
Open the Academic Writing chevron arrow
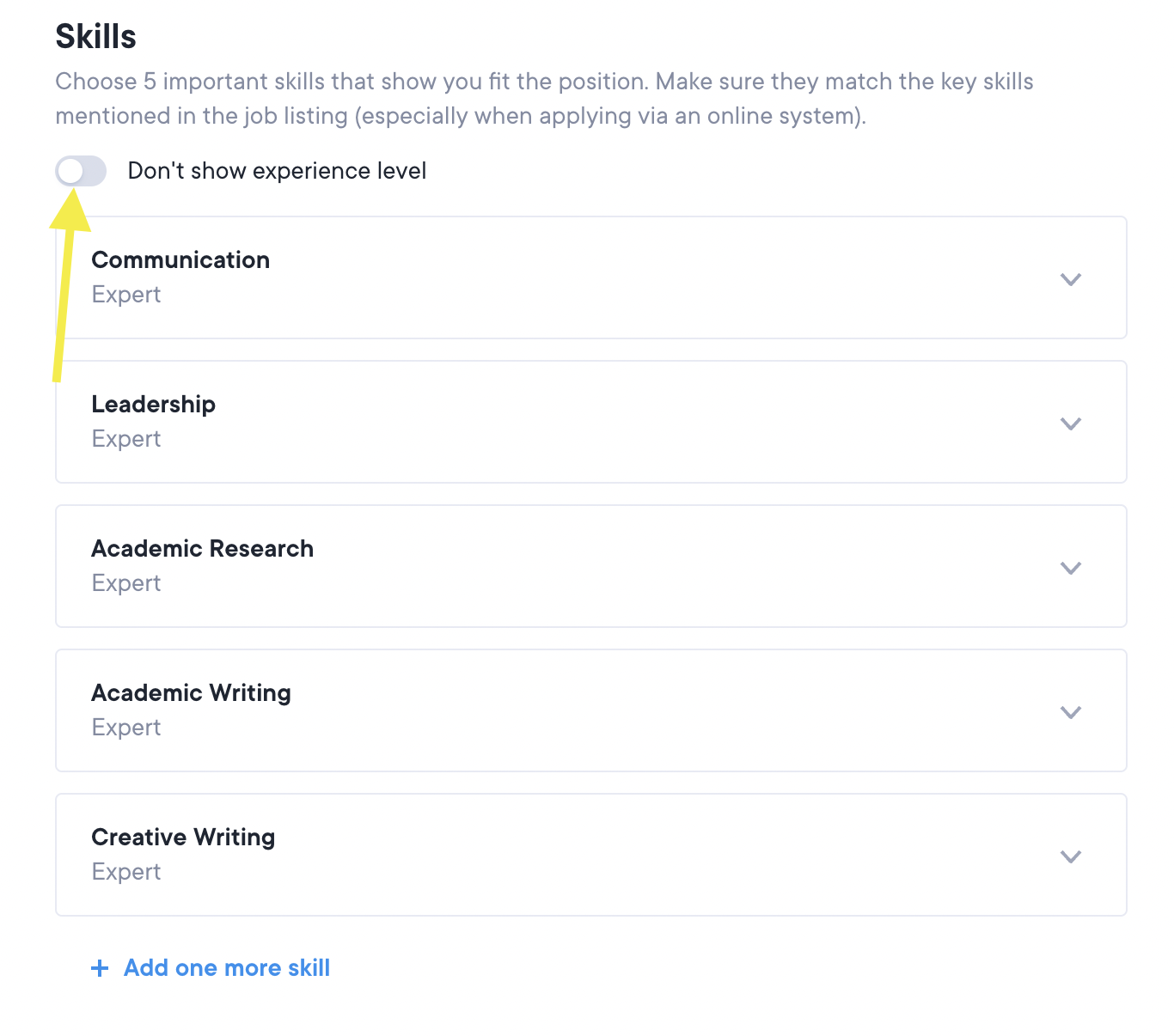1070,712
